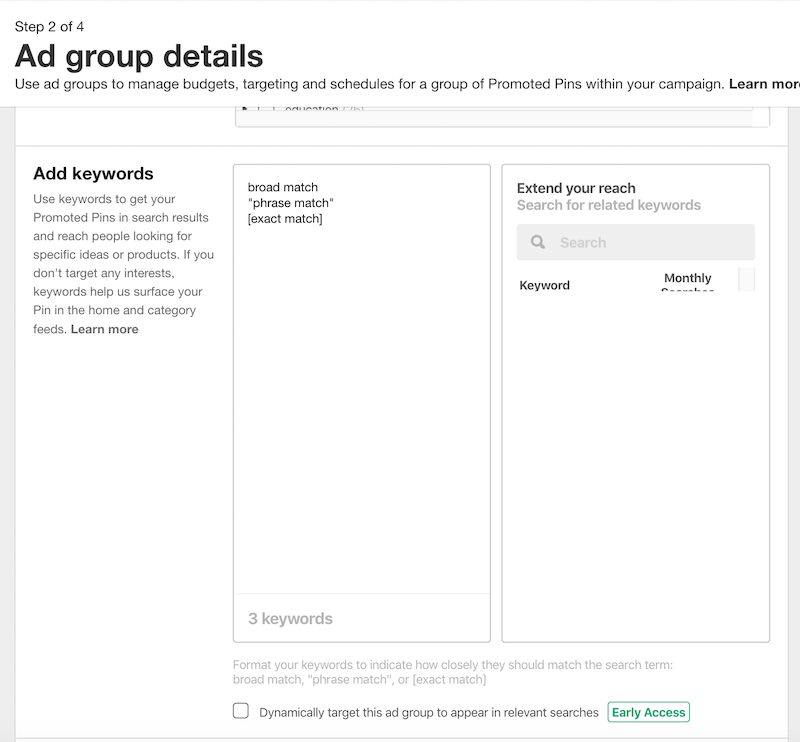Expand the education interest tree item
This screenshot has height=742, width=800.
coord(243,110)
